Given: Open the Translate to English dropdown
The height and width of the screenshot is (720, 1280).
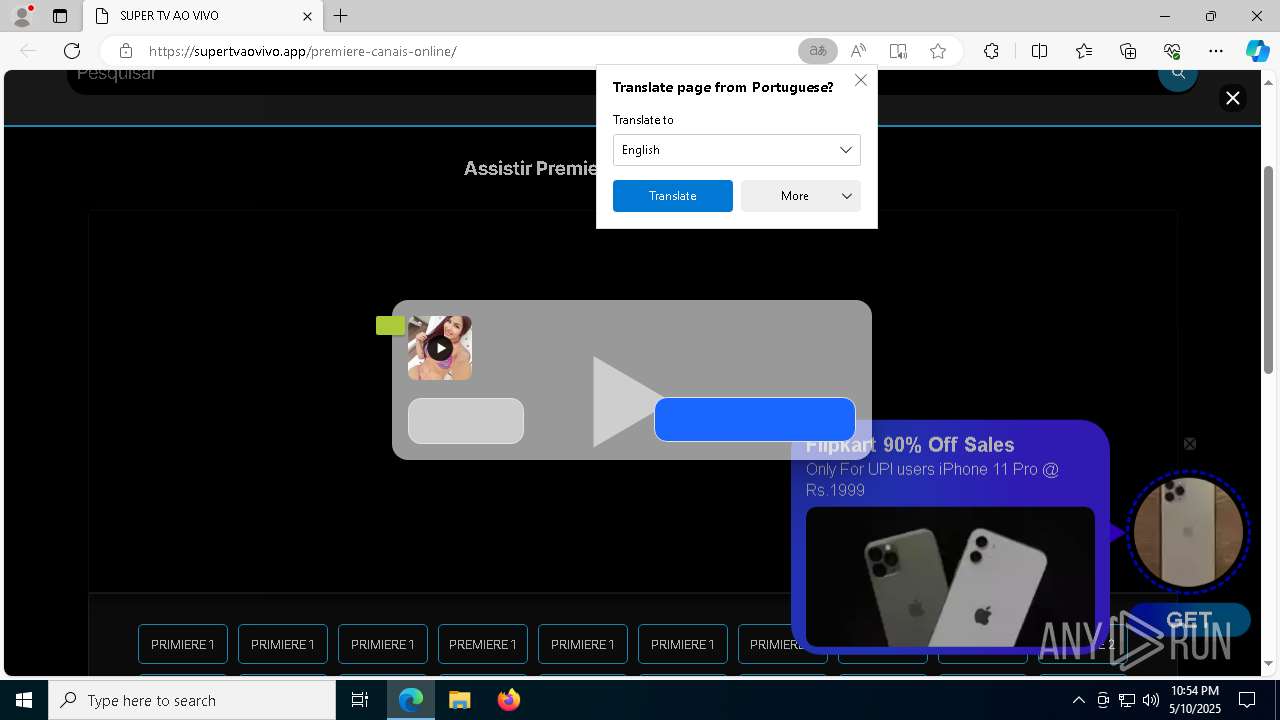Looking at the screenshot, I should [737, 150].
